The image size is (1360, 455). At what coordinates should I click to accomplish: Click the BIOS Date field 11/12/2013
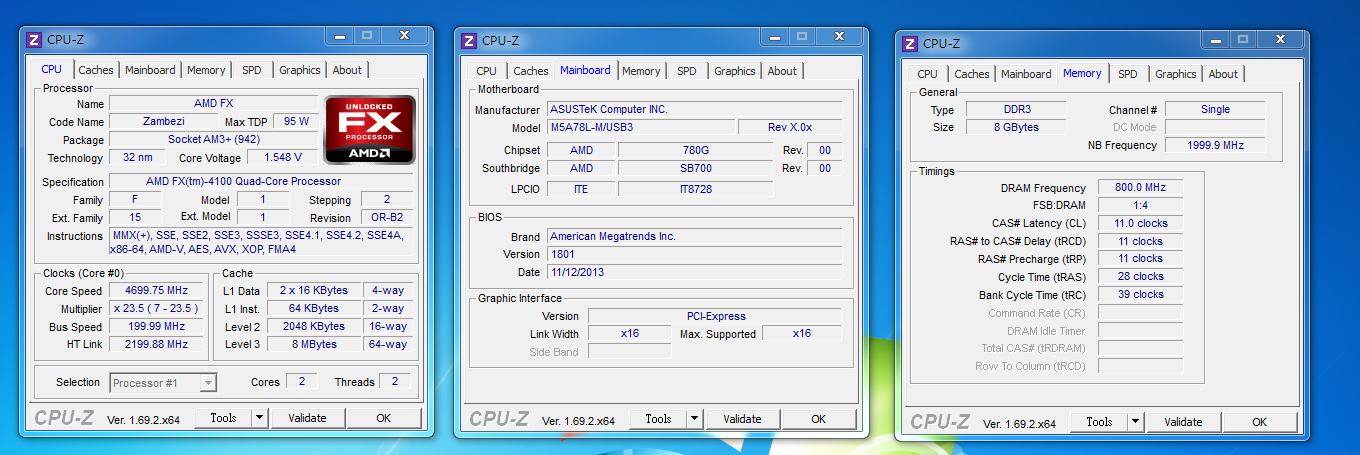point(695,272)
